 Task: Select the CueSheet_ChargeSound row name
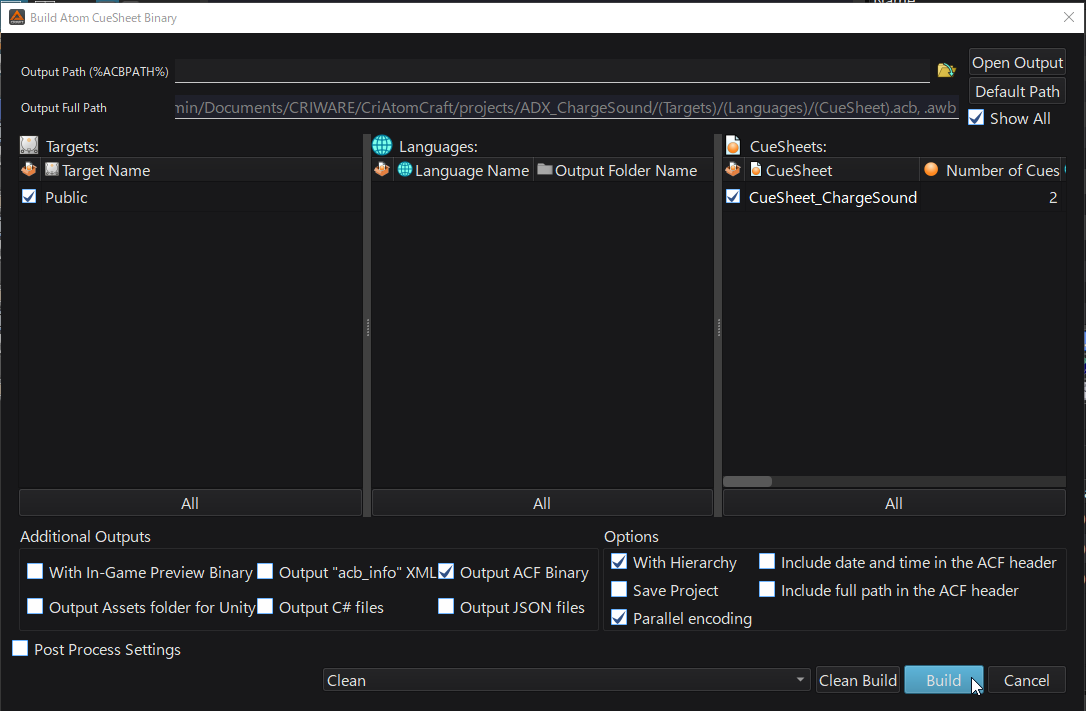click(833, 197)
